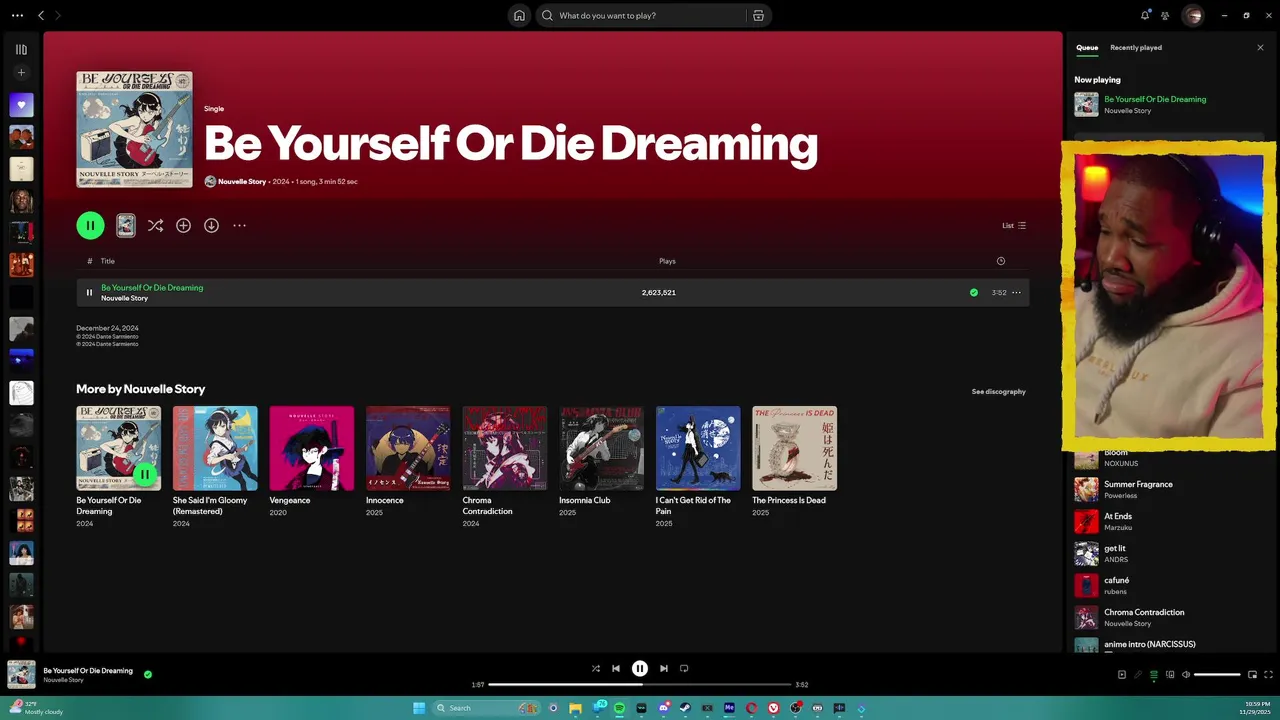Image resolution: width=1280 pixels, height=720 pixels.
Task: Select Summer Fragrance in the queue
Action: (1167, 490)
